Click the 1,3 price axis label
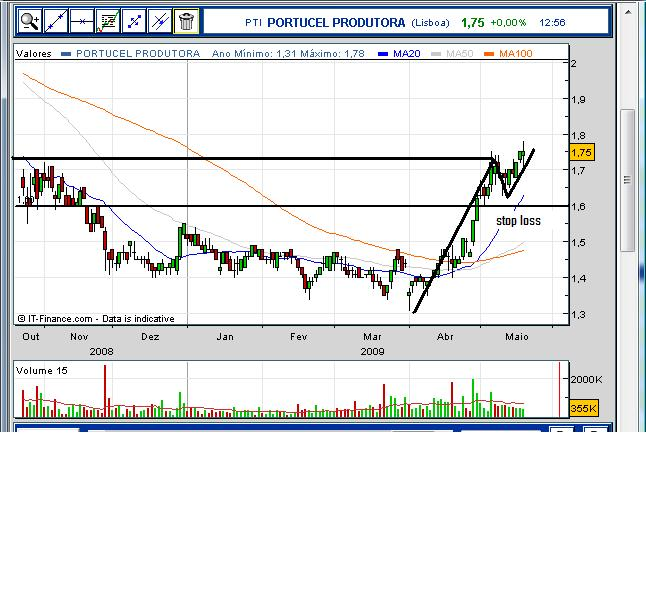This screenshot has height=601, width=646. (578, 314)
